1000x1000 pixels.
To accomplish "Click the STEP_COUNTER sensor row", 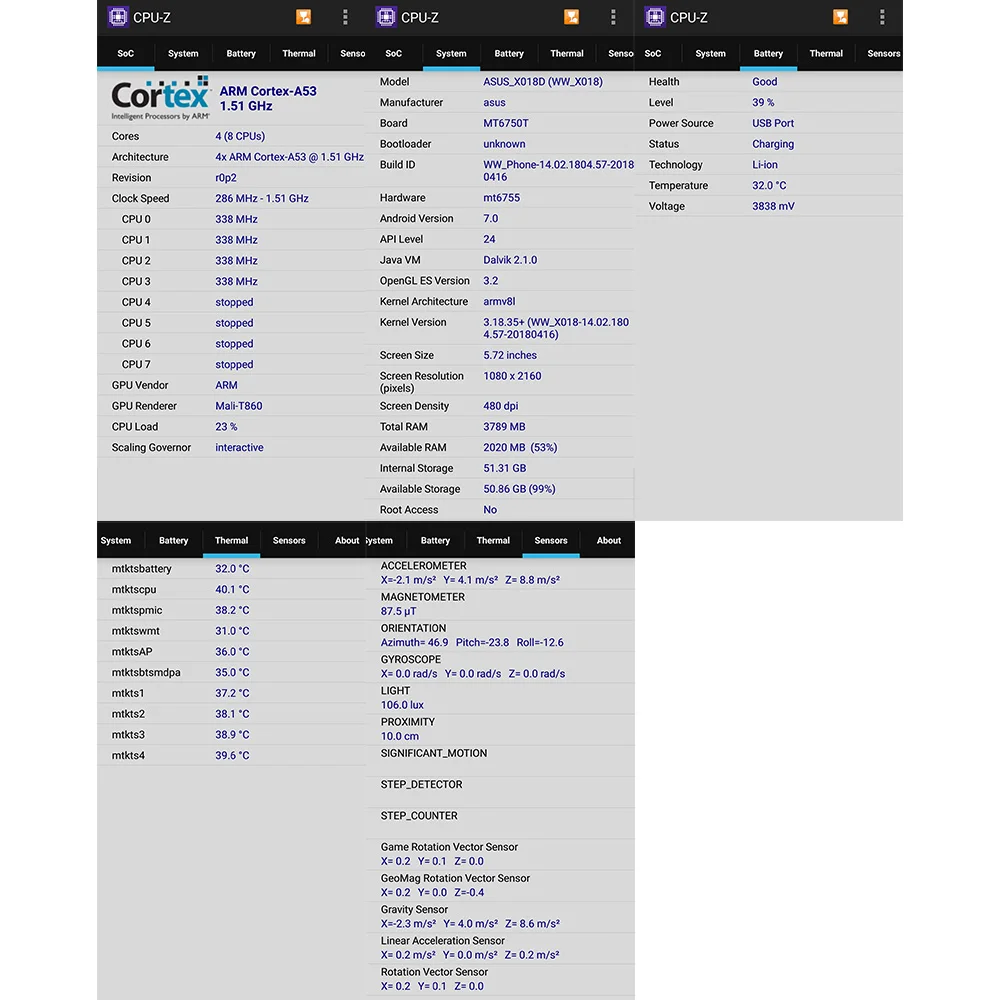I will [x=501, y=823].
